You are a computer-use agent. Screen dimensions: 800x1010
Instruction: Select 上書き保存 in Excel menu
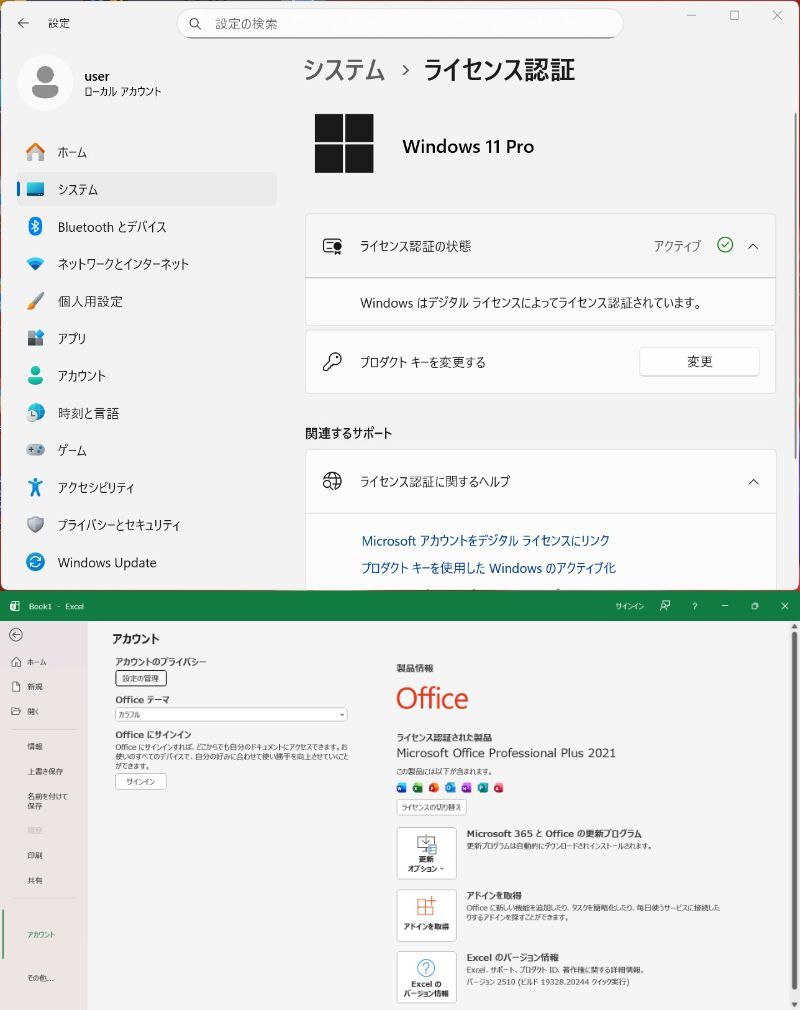tap(45, 771)
